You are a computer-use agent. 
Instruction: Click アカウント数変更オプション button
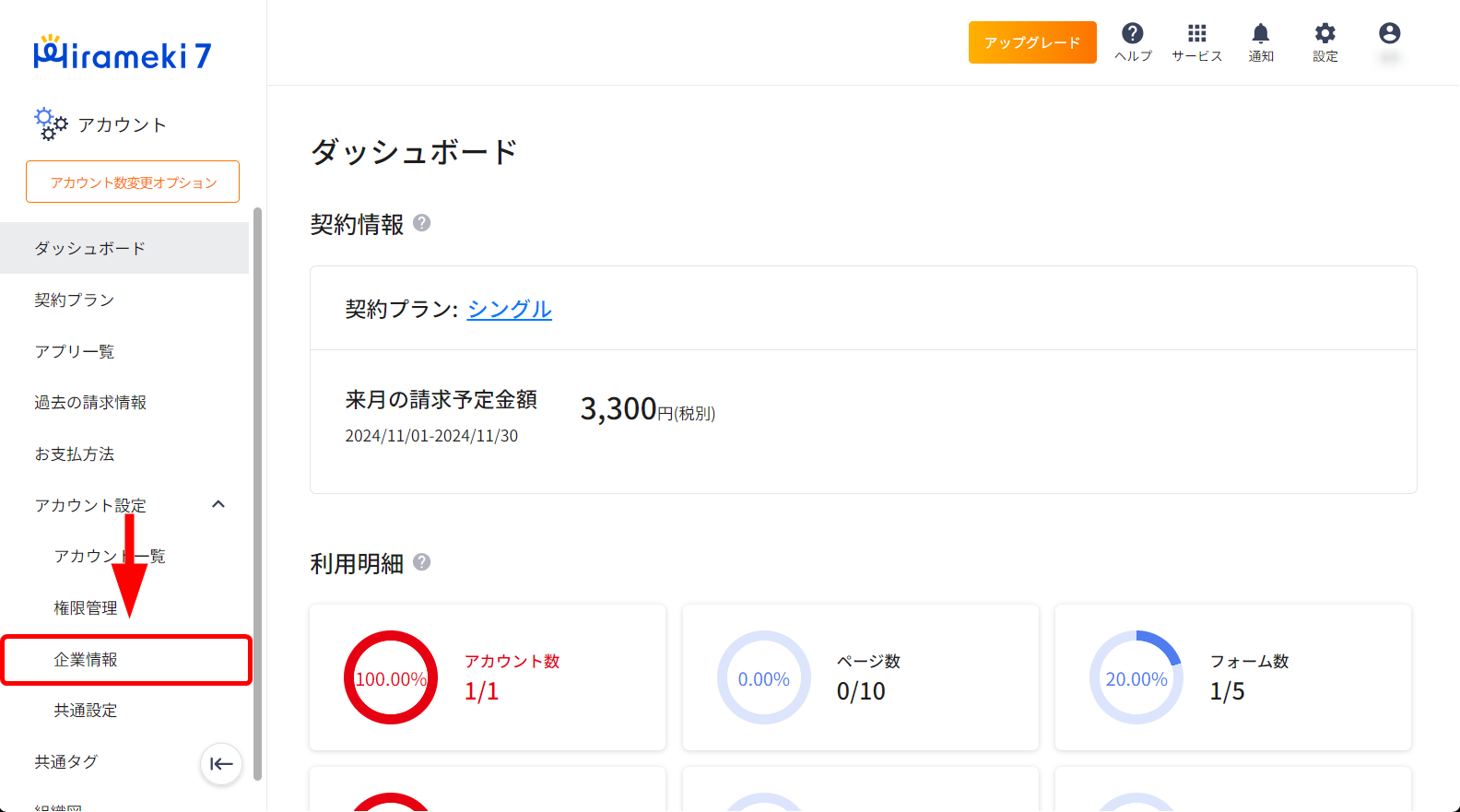[133, 182]
